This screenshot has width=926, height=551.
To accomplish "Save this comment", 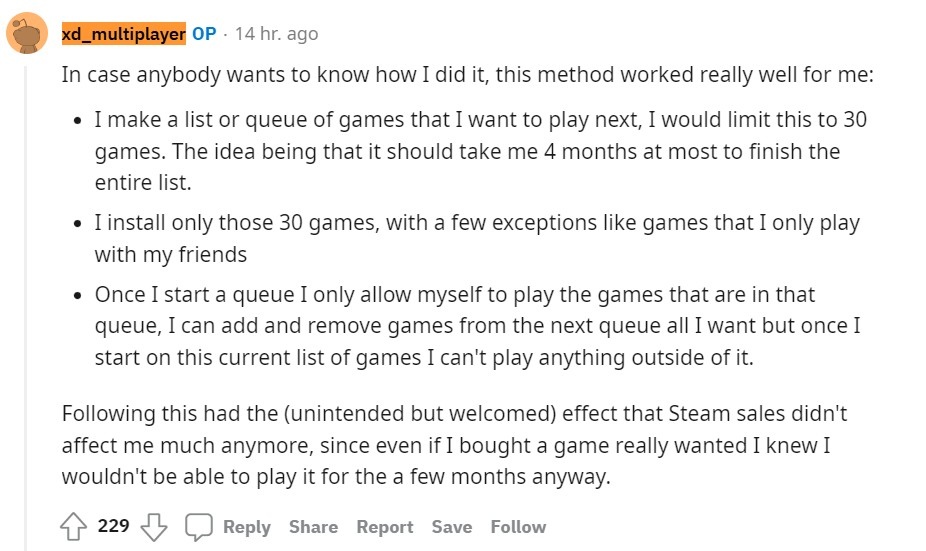I will click(452, 527).
